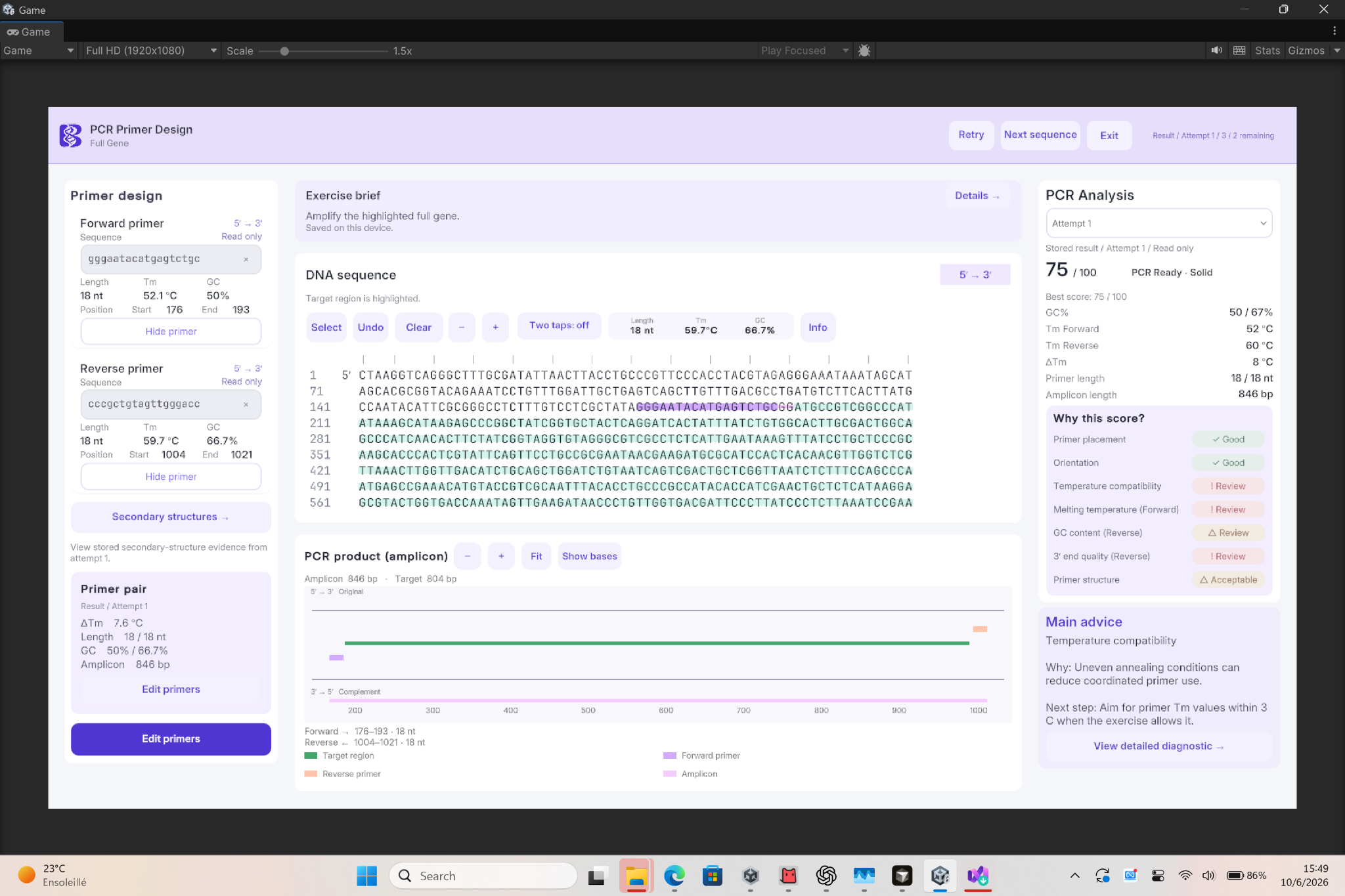Open ChatGPT app from the taskbar
Screen dimensions: 1345x896
[x=826, y=876]
